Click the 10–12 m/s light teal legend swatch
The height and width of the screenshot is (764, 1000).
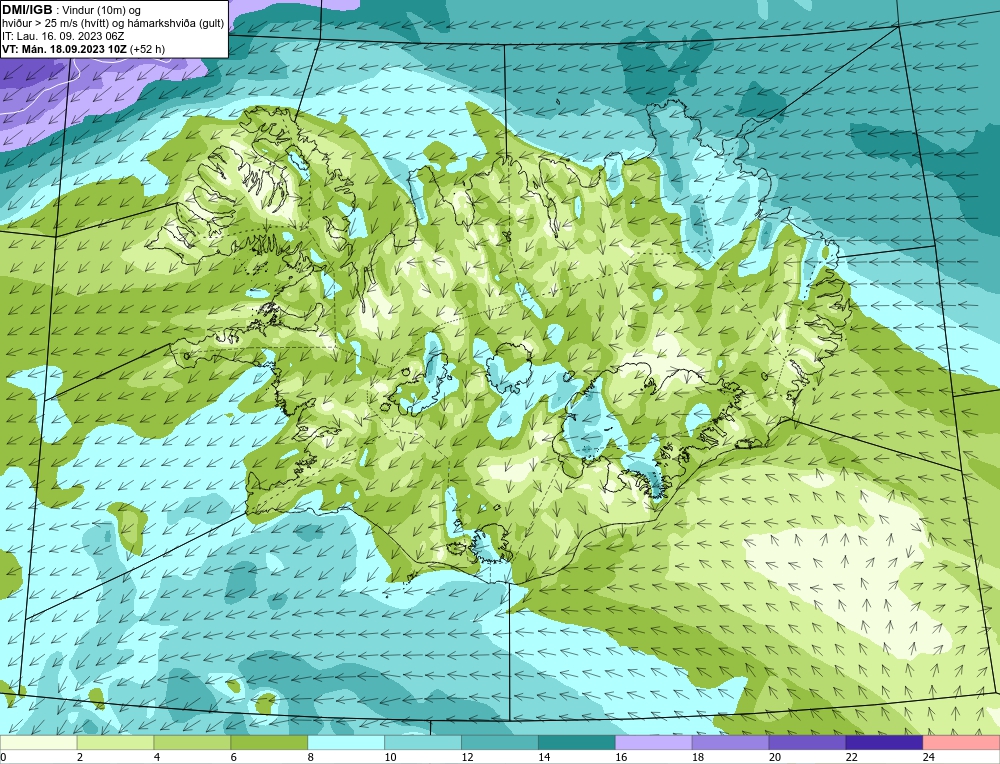(423, 743)
